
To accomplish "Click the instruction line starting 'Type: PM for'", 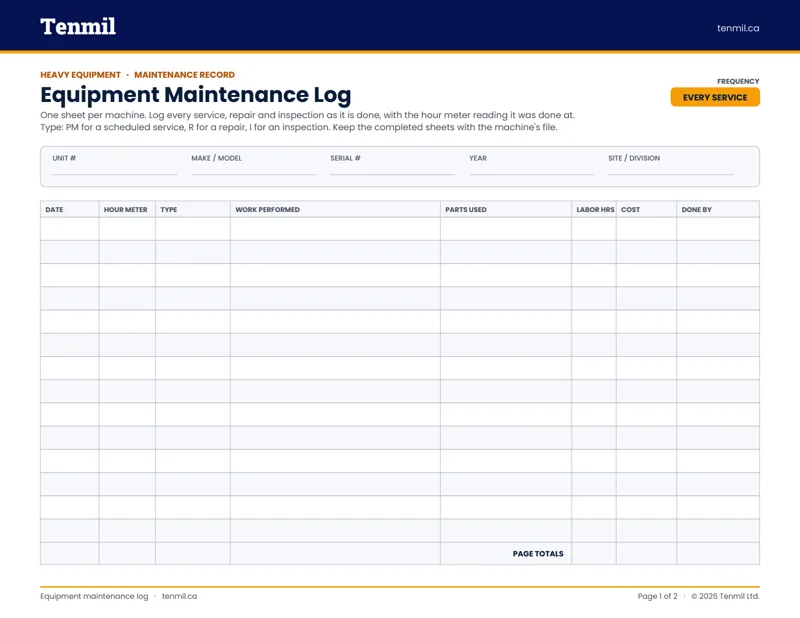I will [298, 127].
